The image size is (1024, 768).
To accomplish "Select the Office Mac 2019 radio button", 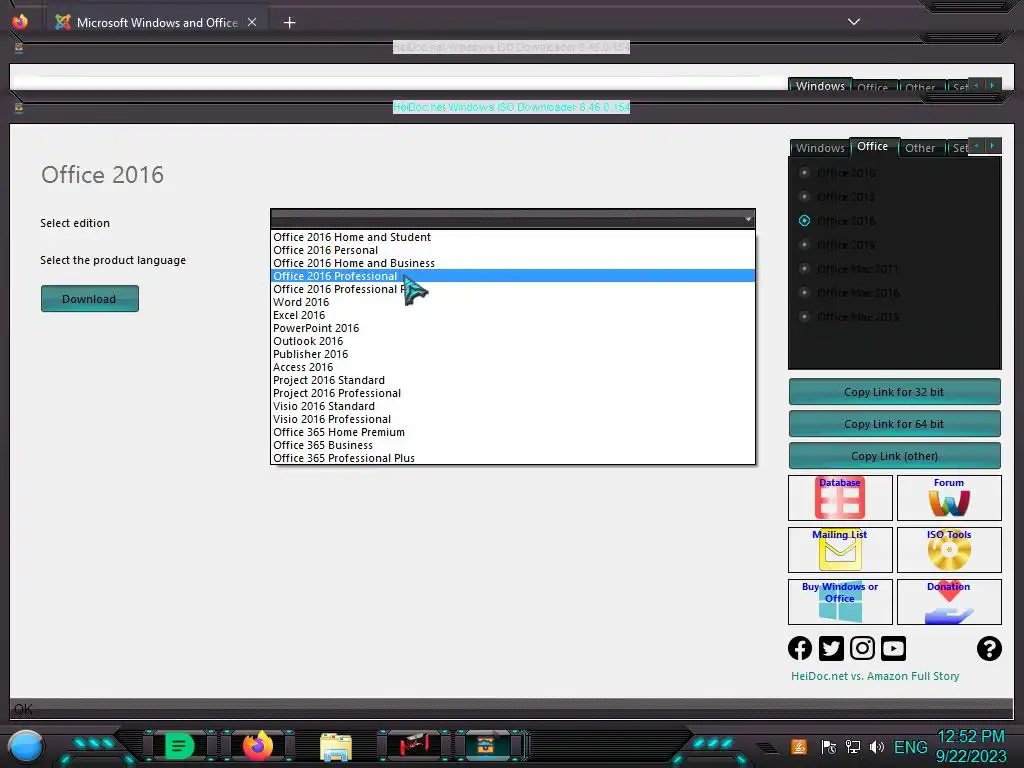I will [805, 316].
